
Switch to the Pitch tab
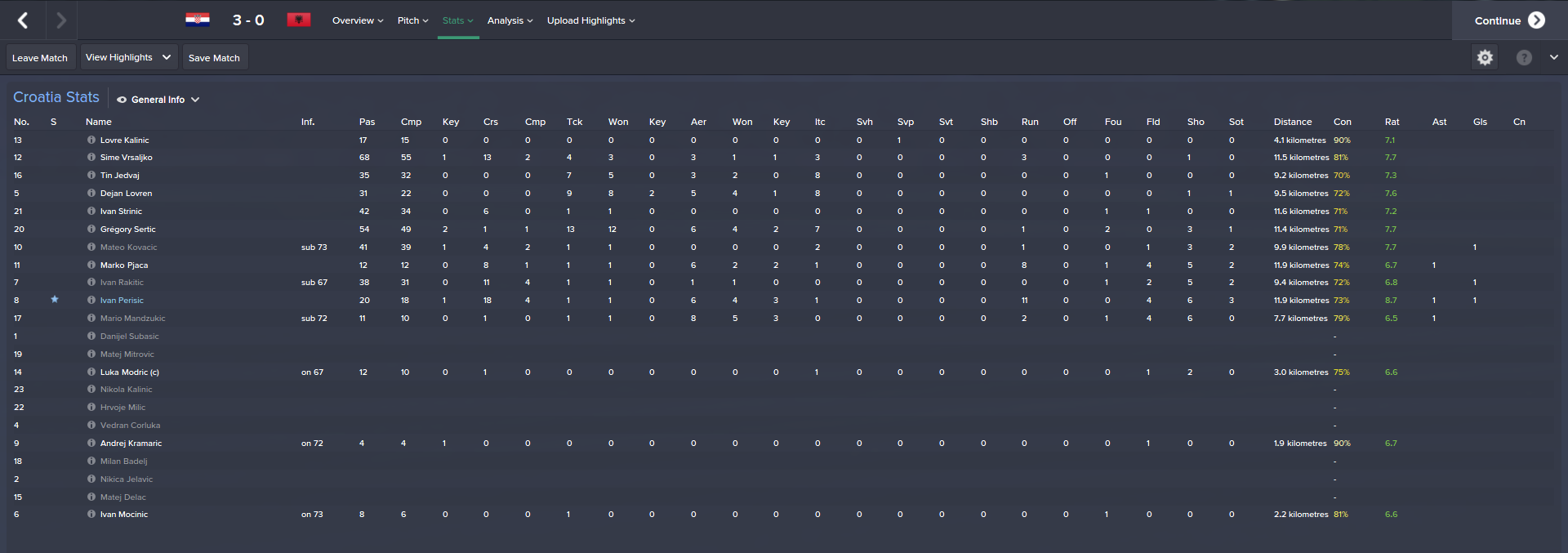click(x=412, y=20)
